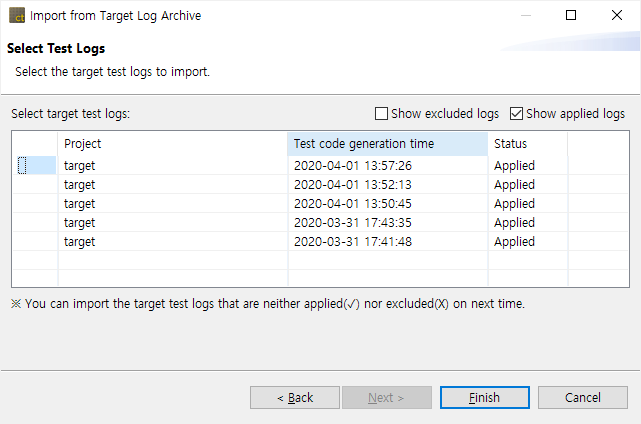The height and width of the screenshot is (424, 641).
Task: Tick the checkbox in first log row
Action: [22, 166]
